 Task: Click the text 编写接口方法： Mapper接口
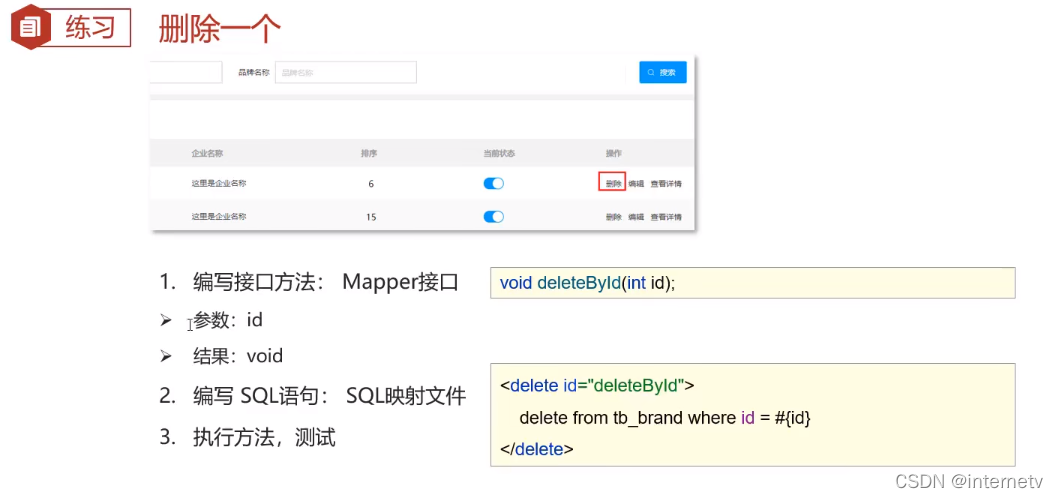pyautogui.click(x=325, y=282)
